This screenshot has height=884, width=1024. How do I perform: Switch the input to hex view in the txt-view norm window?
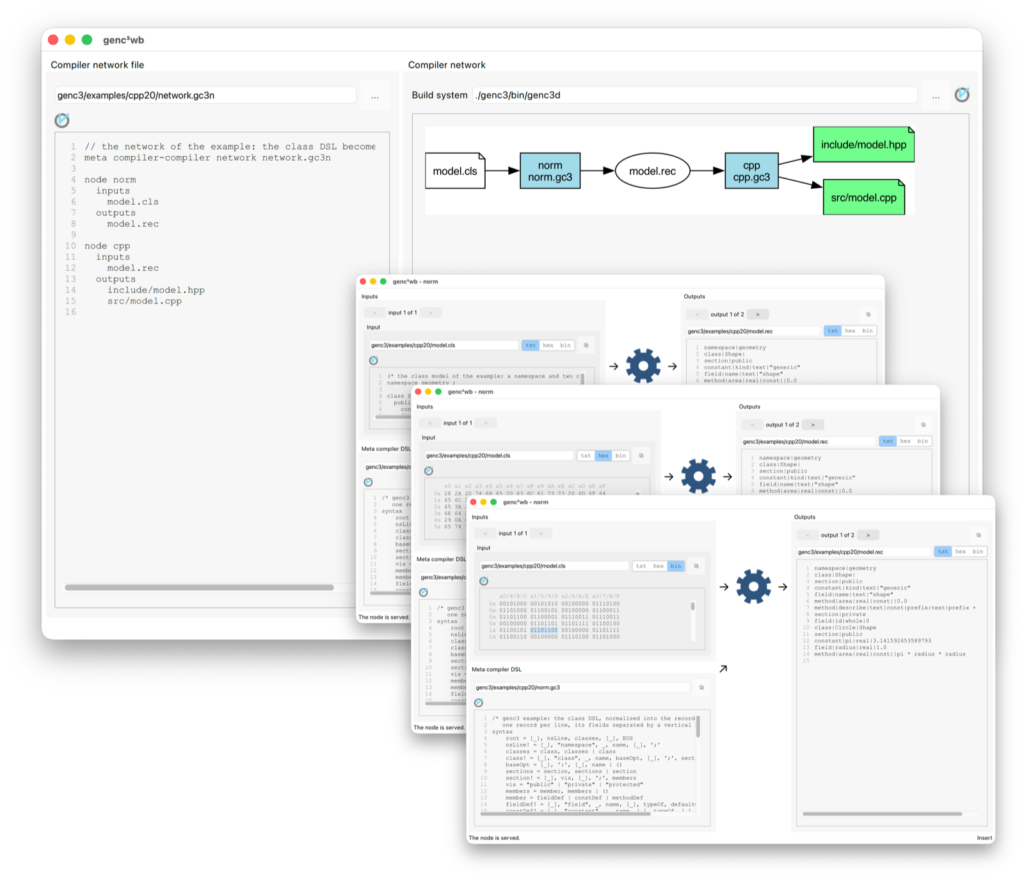pos(548,345)
